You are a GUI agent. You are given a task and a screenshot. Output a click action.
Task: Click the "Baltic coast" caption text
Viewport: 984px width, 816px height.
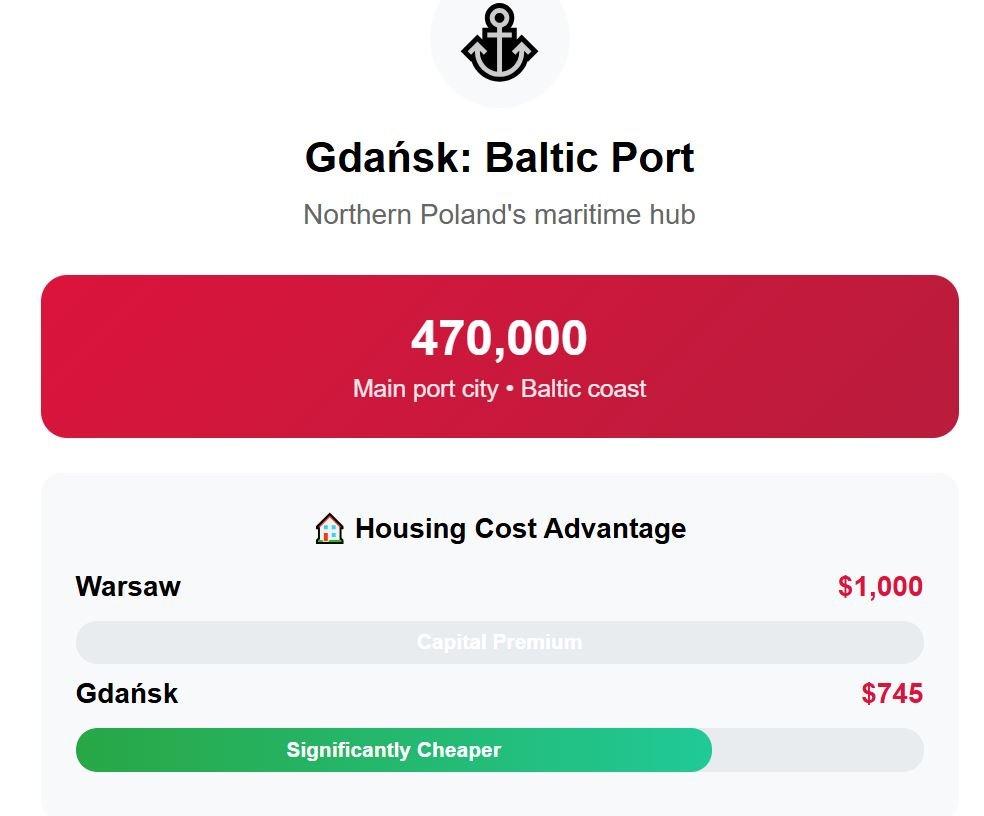point(583,389)
